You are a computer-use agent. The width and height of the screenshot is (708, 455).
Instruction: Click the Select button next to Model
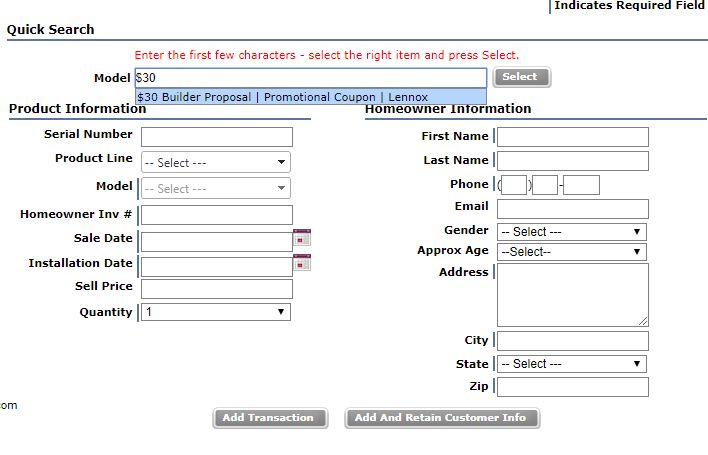coord(522,77)
